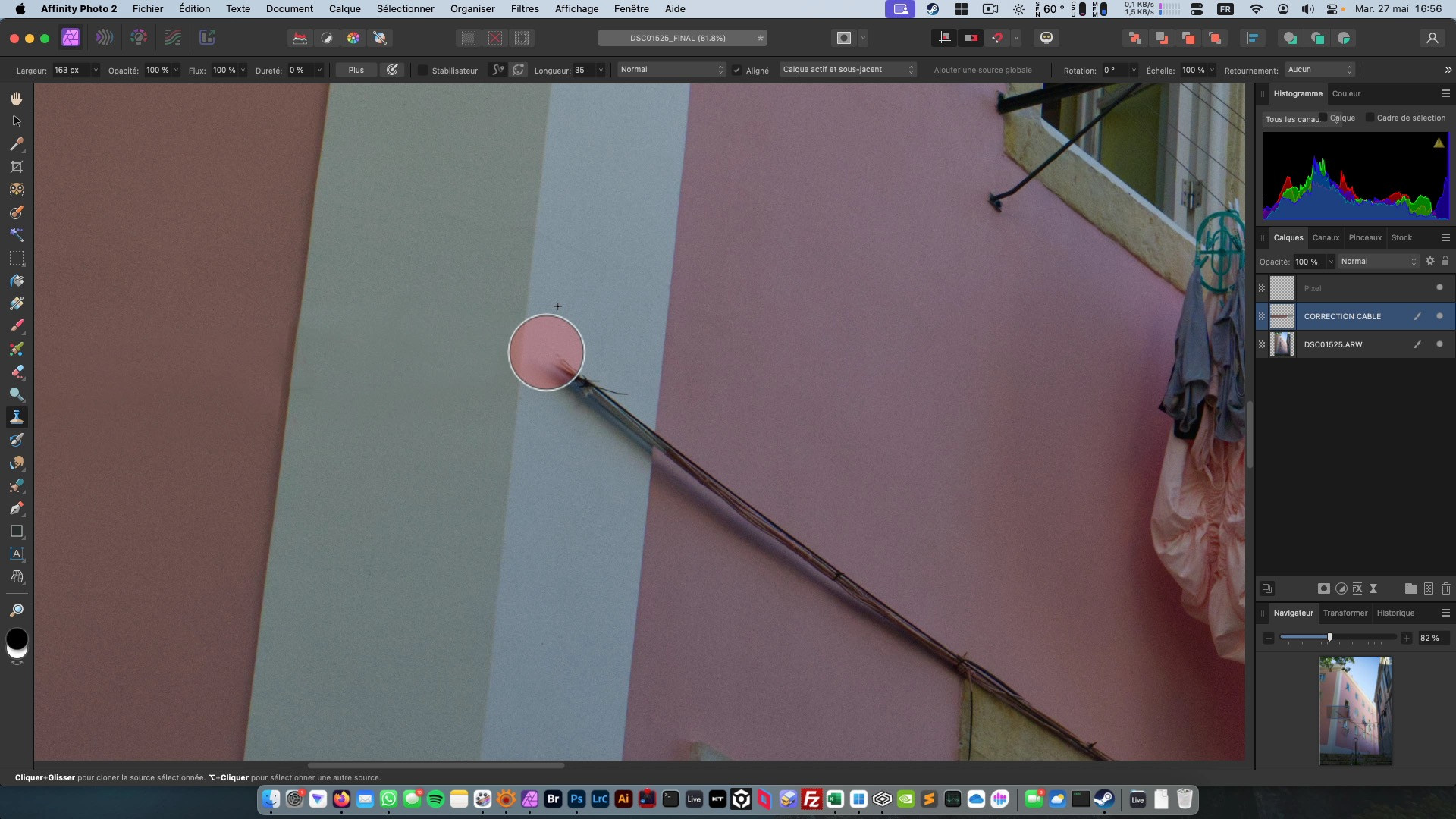This screenshot has width=1456, height=819.
Task: Enable the Stabilisateur checkbox
Action: point(423,71)
